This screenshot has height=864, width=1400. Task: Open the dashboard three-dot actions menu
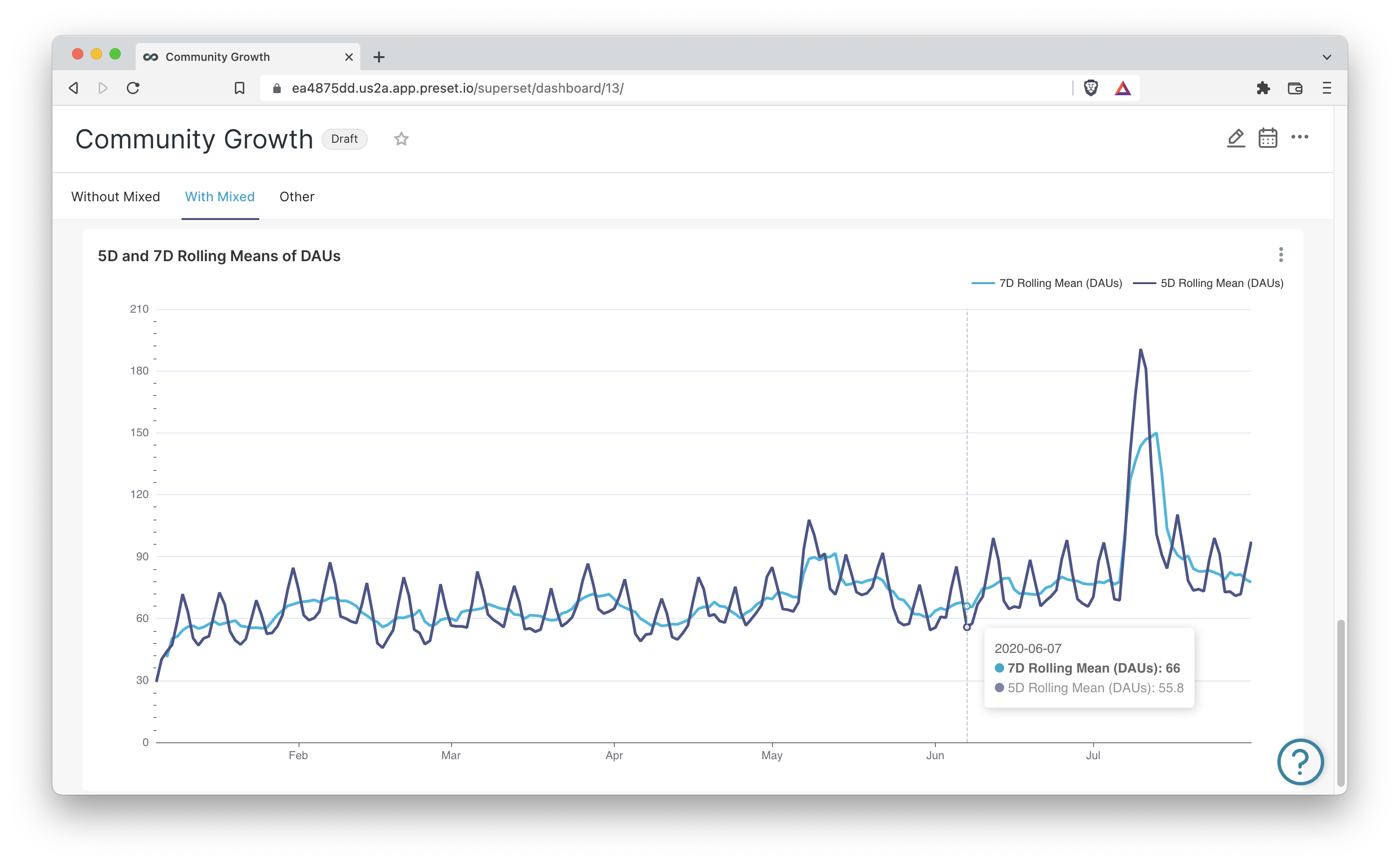click(1299, 137)
